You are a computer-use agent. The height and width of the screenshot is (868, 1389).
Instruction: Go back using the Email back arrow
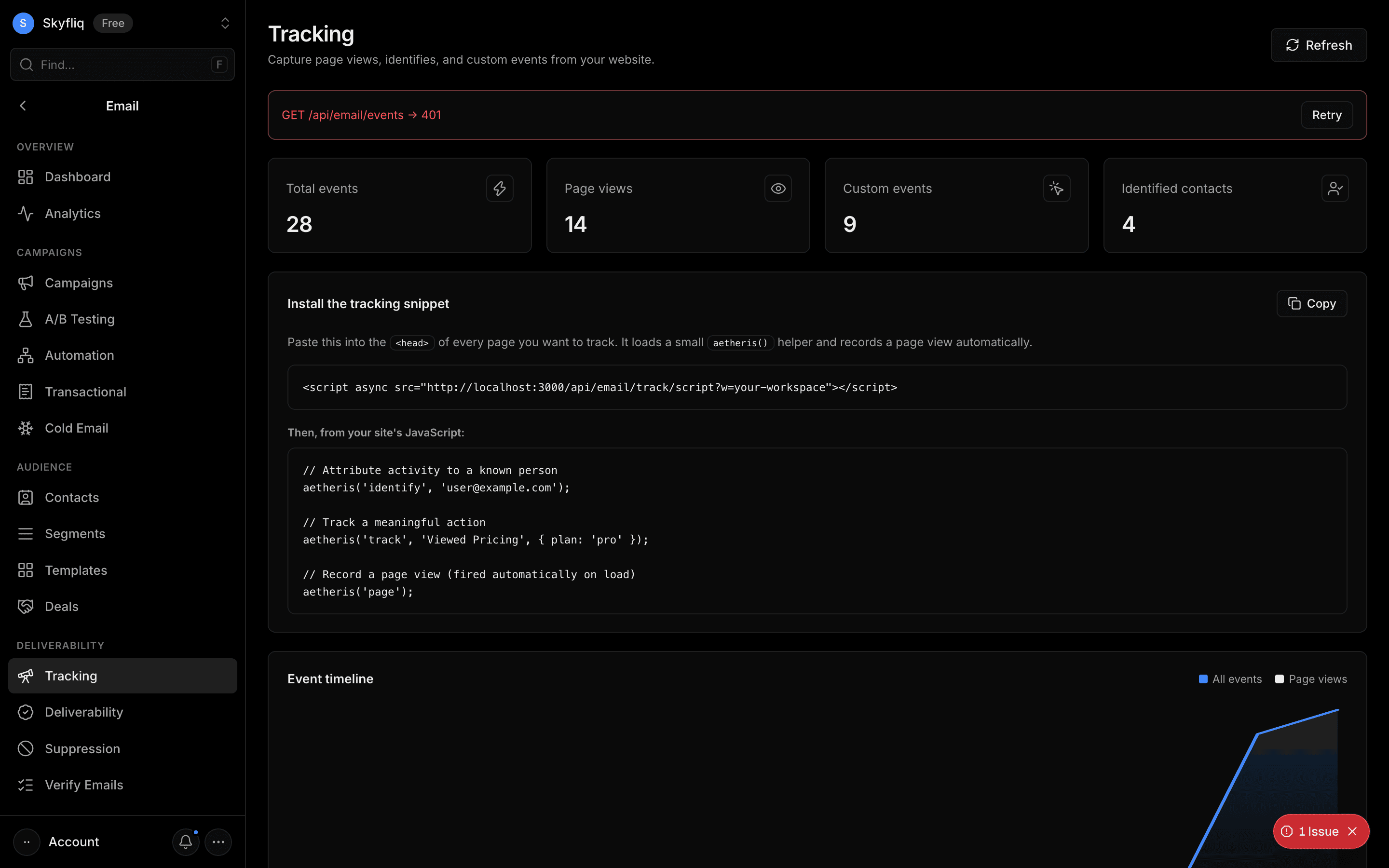coord(23,106)
